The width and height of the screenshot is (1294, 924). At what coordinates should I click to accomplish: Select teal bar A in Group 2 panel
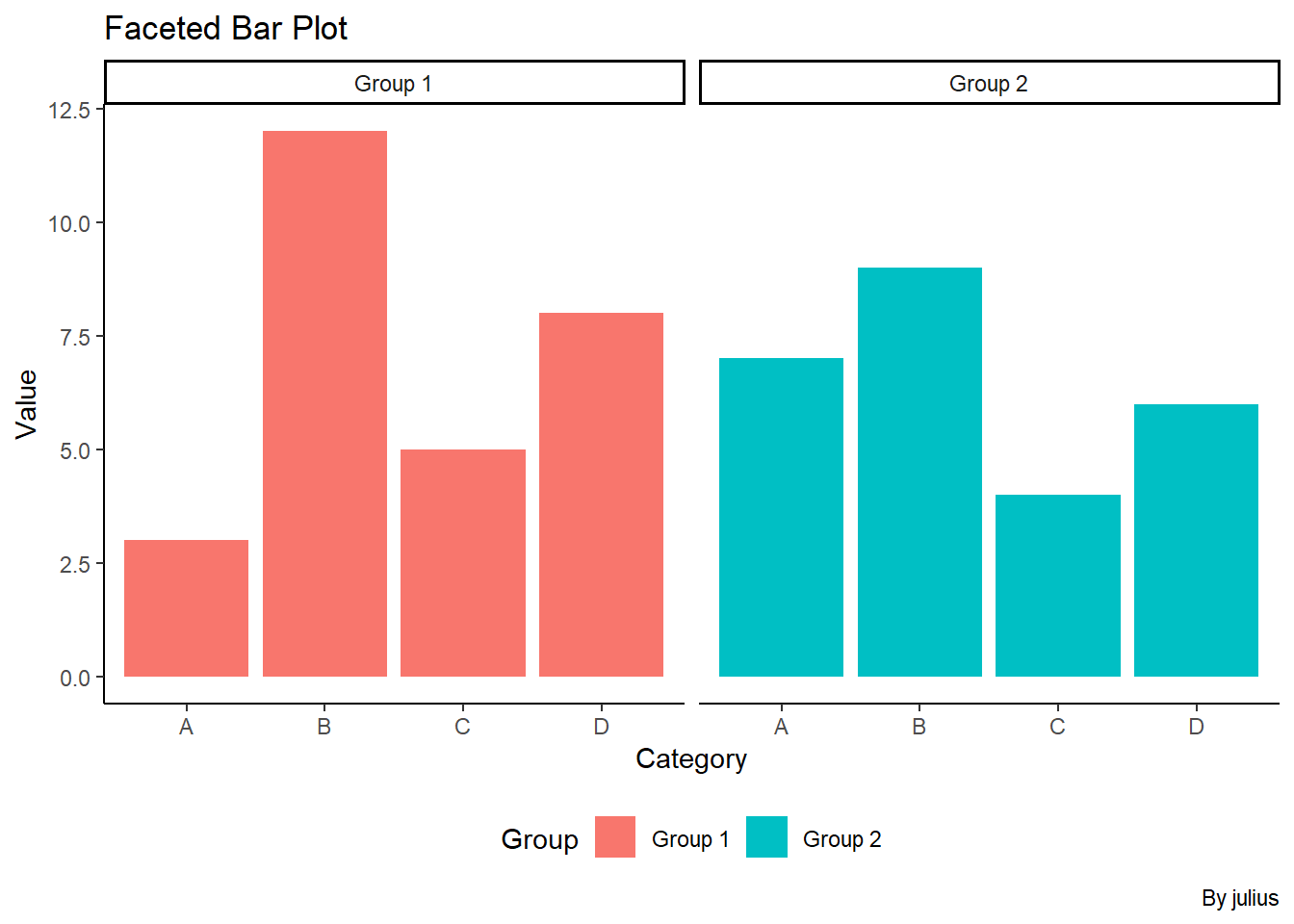coord(781,517)
